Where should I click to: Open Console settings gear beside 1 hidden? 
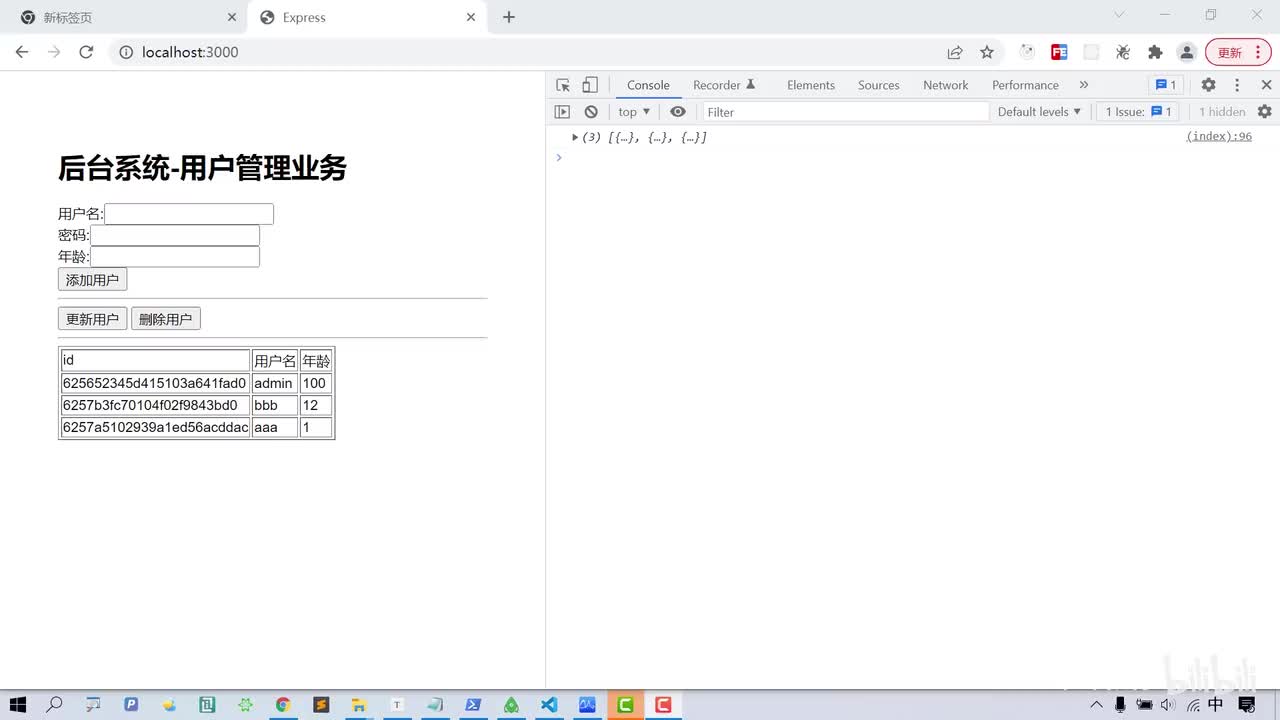coord(1264,112)
